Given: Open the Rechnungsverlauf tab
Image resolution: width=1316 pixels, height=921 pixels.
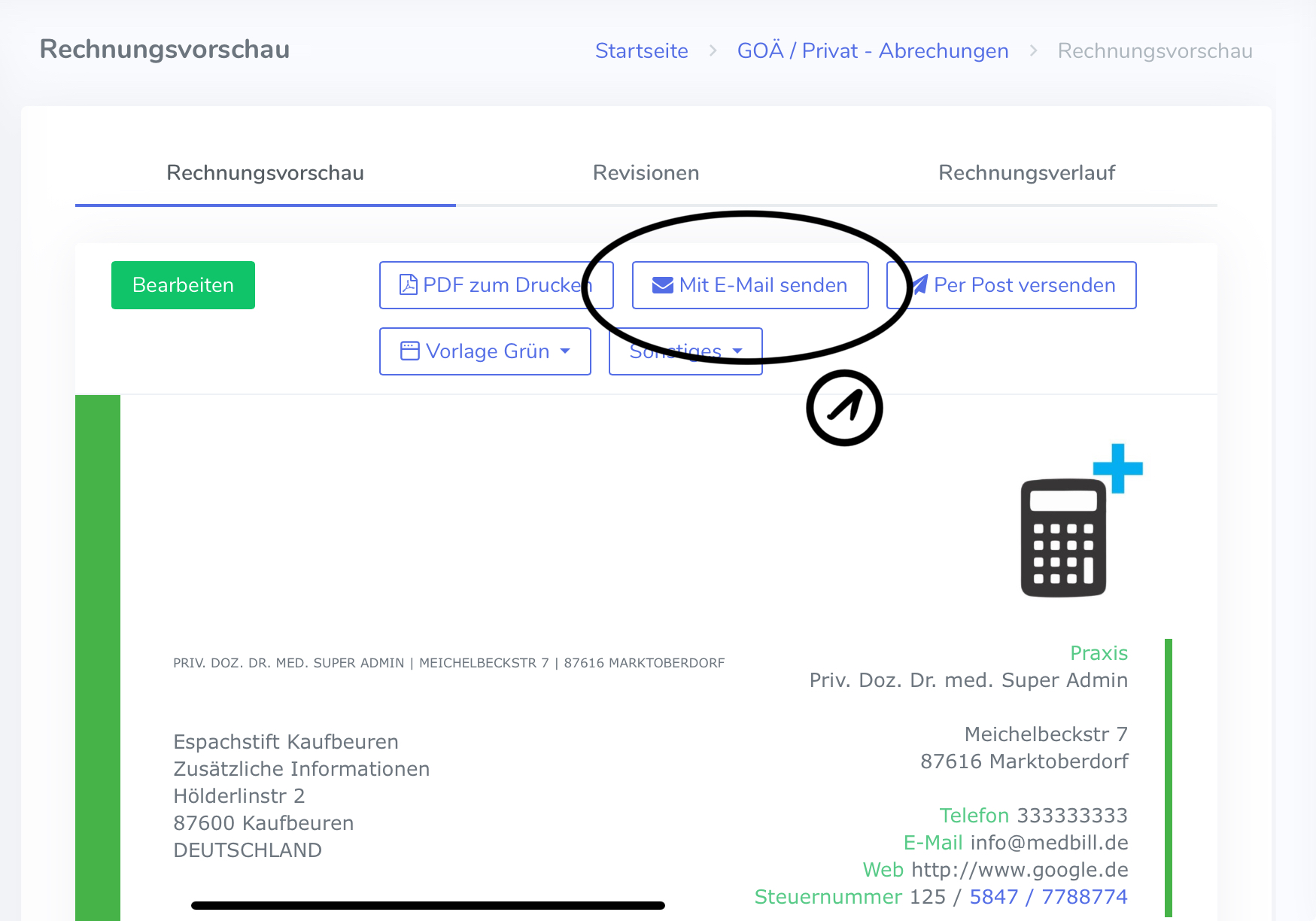Looking at the screenshot, I should (x=1026, y=173).
